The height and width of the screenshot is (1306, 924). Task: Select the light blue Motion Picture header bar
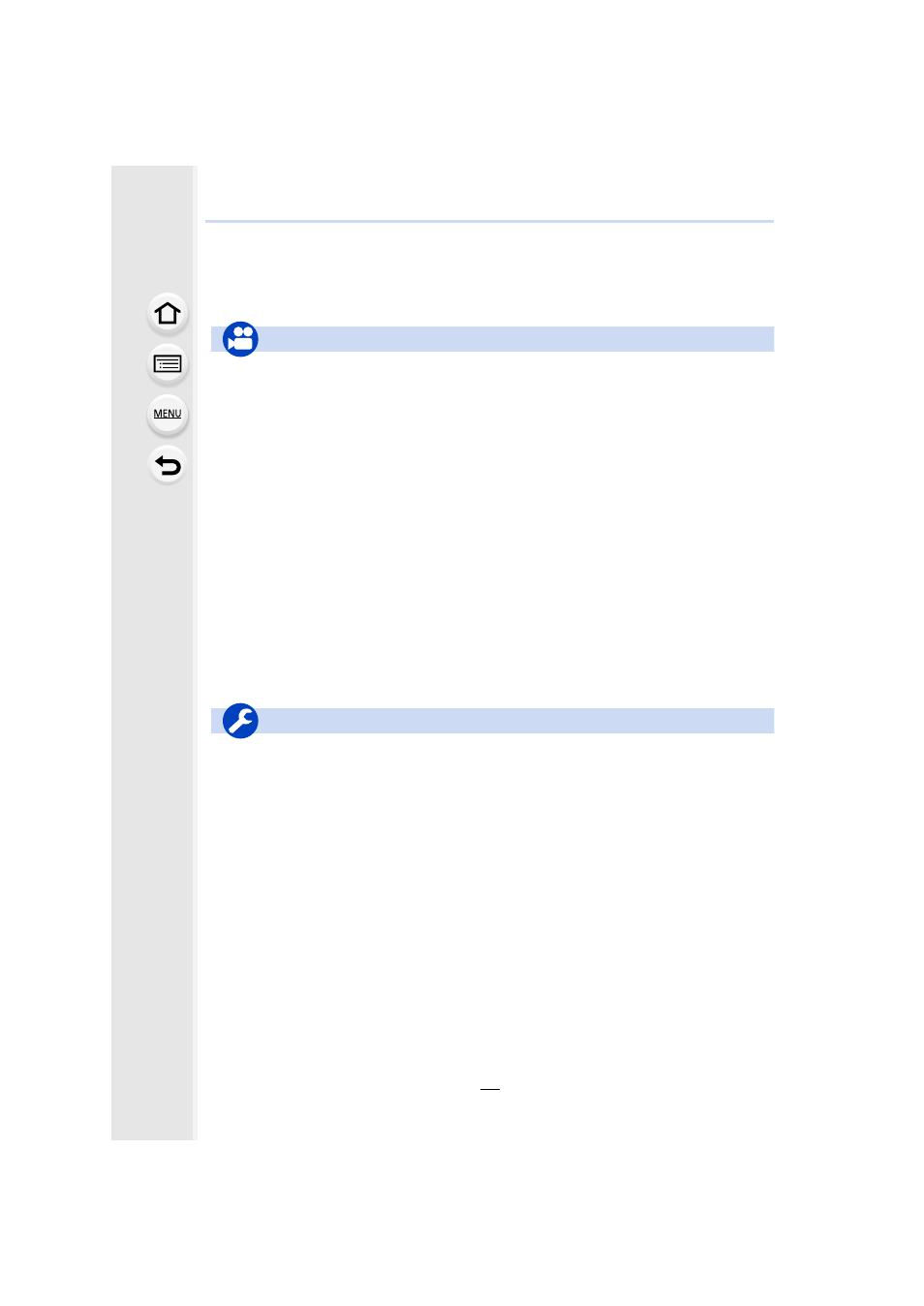coord(492,339)
